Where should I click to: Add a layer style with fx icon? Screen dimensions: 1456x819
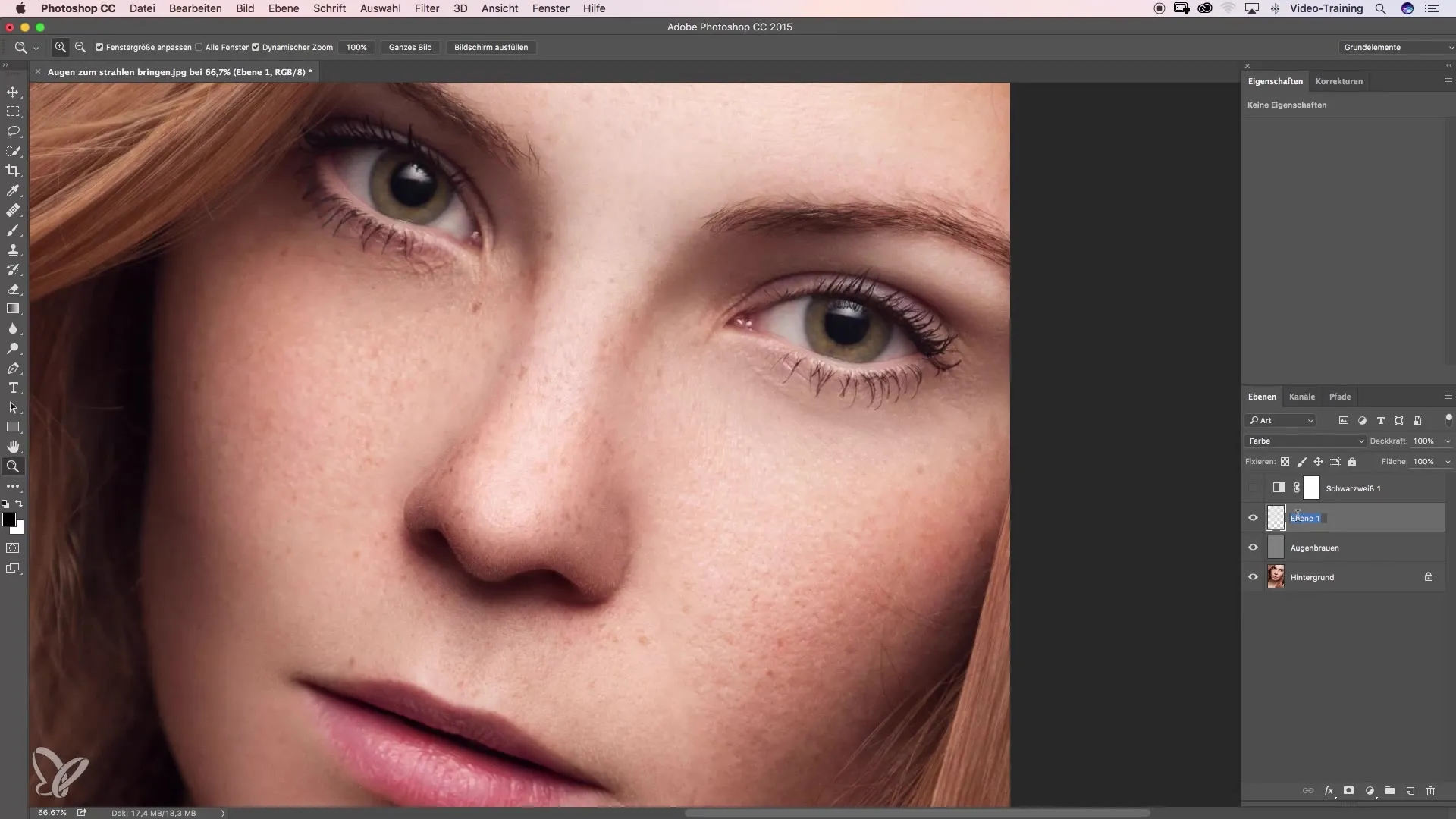[1329, 791]
